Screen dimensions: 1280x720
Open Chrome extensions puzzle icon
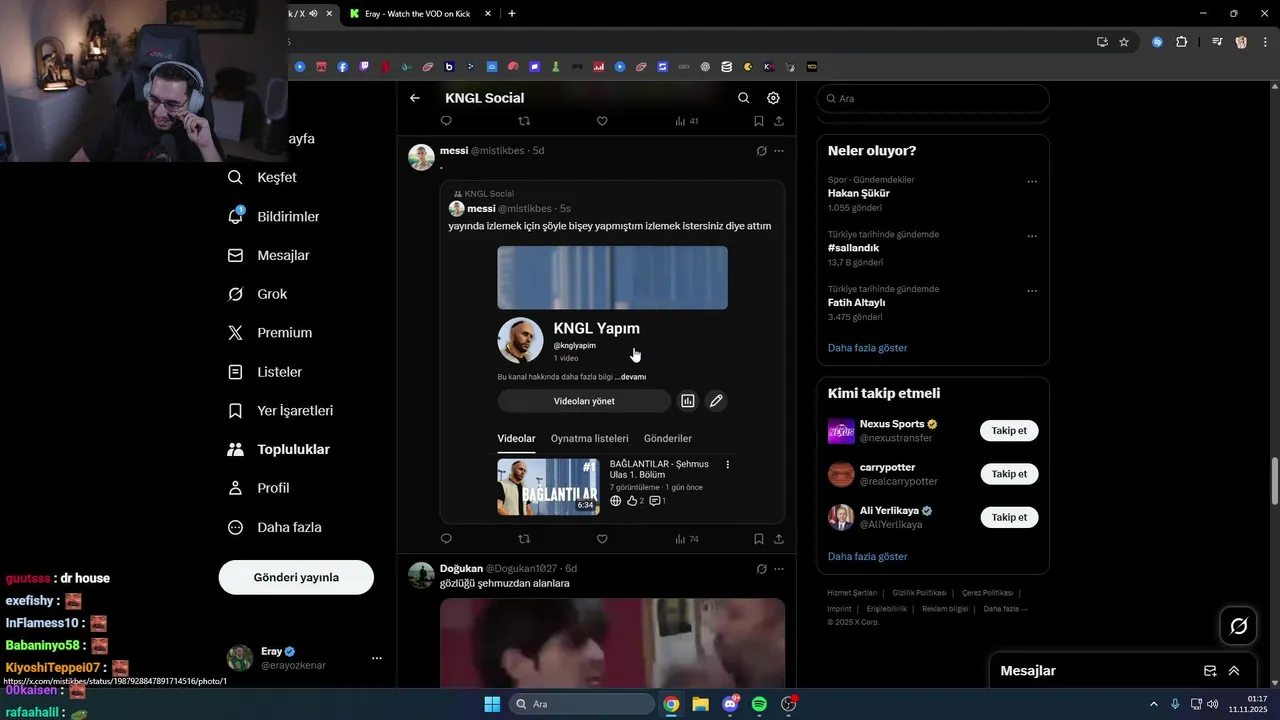[1182, 42]
